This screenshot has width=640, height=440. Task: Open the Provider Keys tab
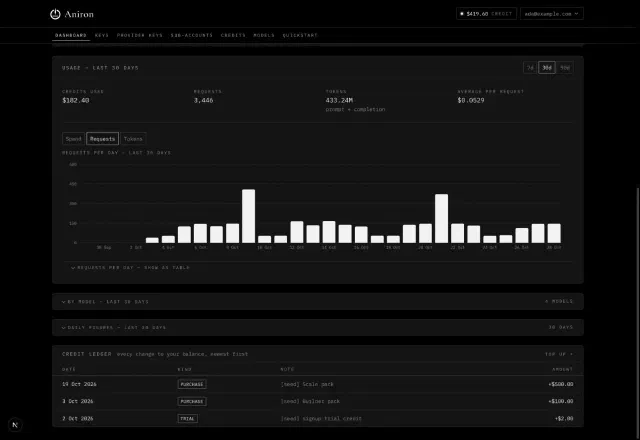(140, 35)
